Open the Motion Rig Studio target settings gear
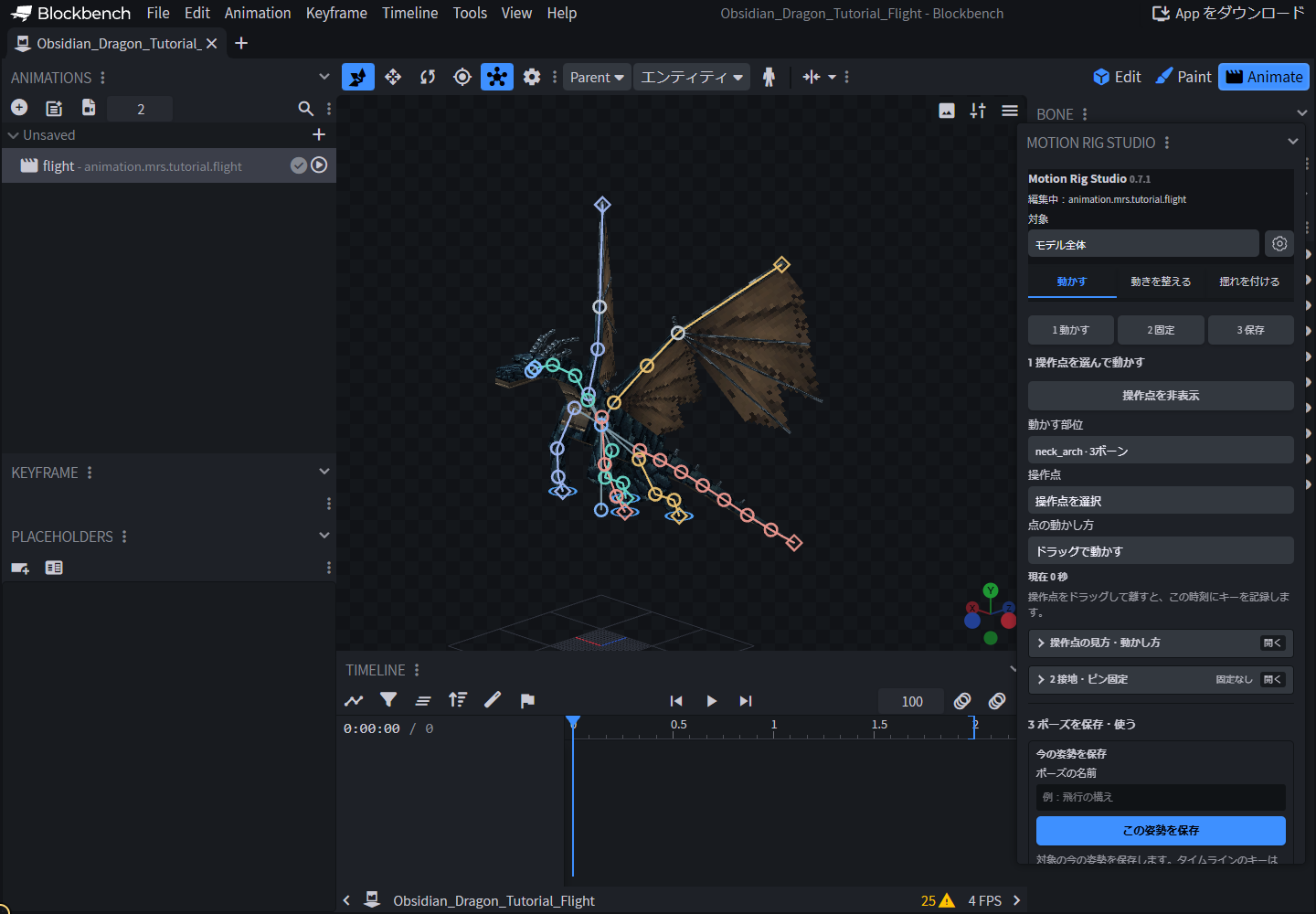1316x914 pixels. coord(1279,243)
